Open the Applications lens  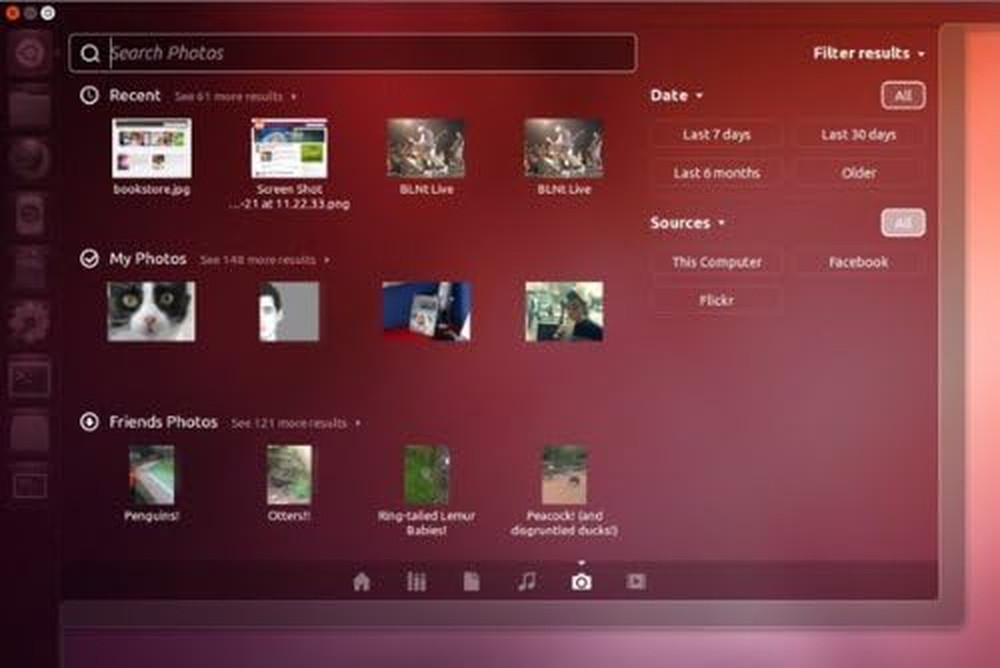(416, 580)
